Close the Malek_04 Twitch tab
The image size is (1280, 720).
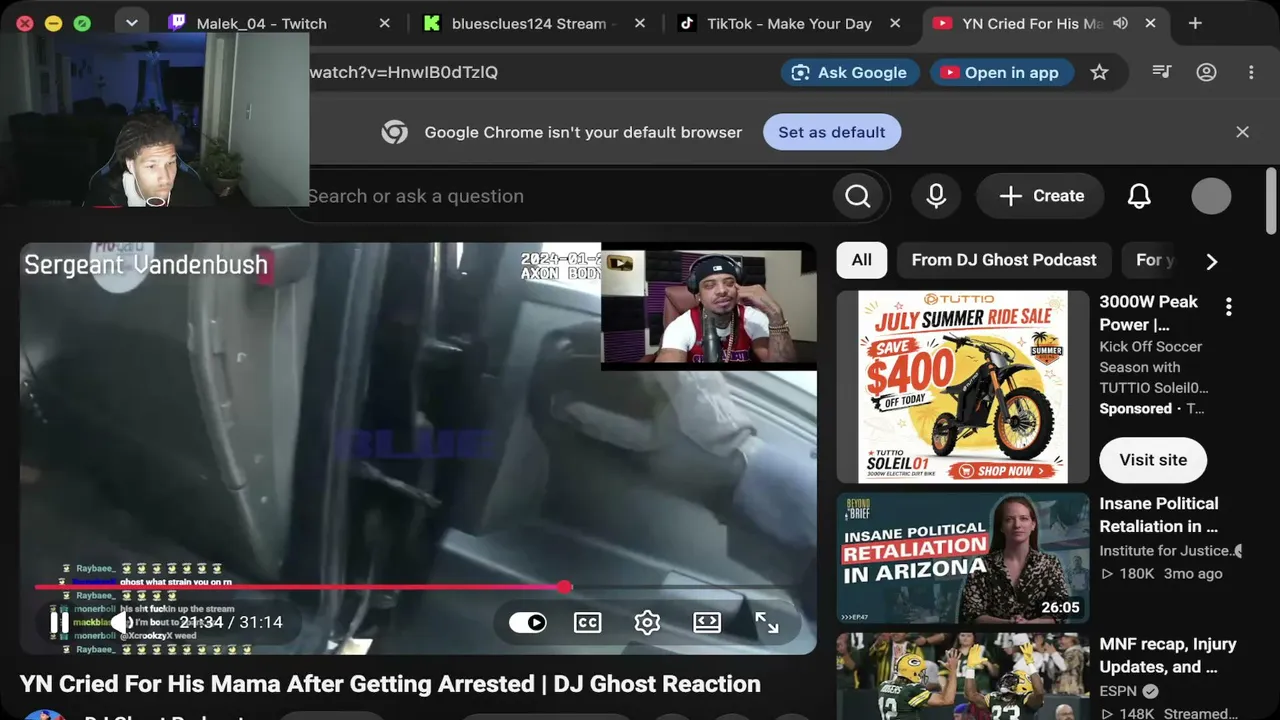point(384,23)
